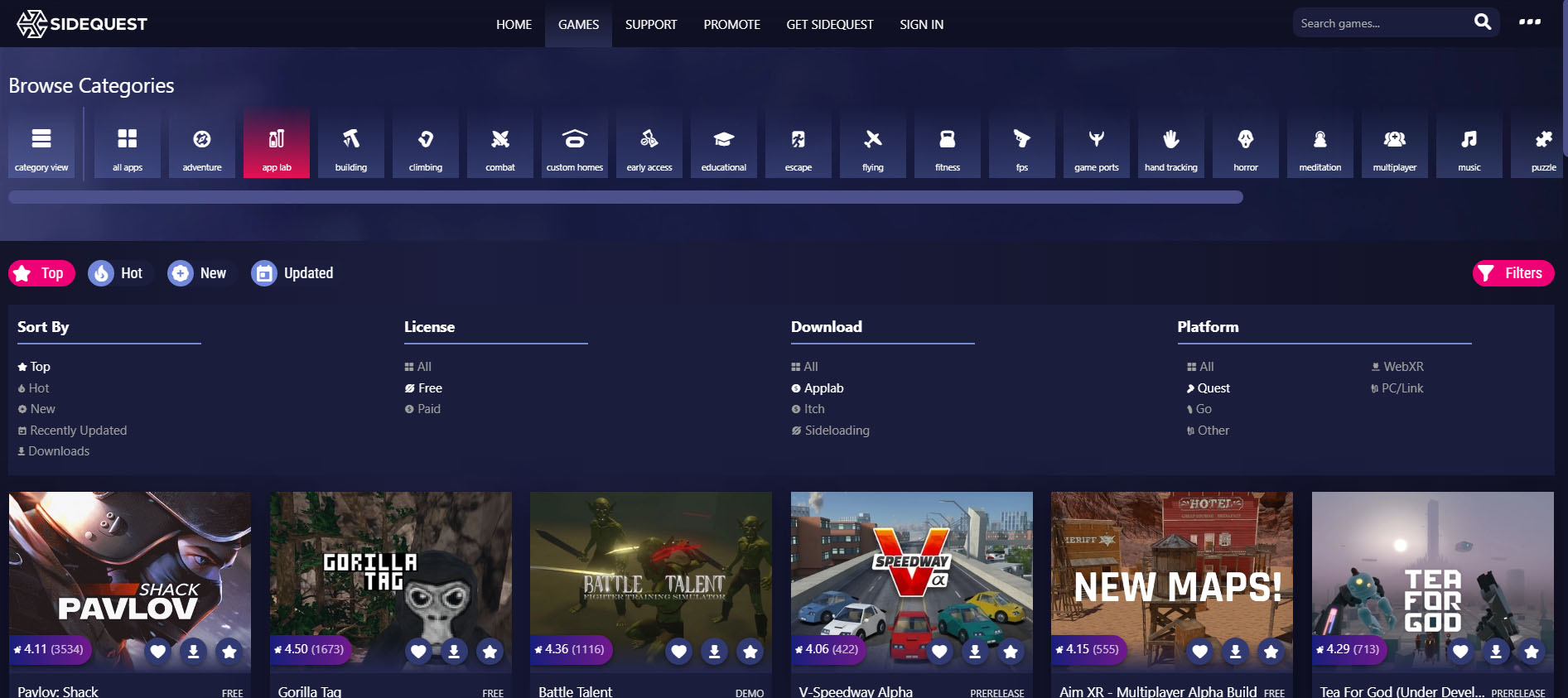1568x698 pixels.
Task: Select Paid license filter
Action: point(422,409)
